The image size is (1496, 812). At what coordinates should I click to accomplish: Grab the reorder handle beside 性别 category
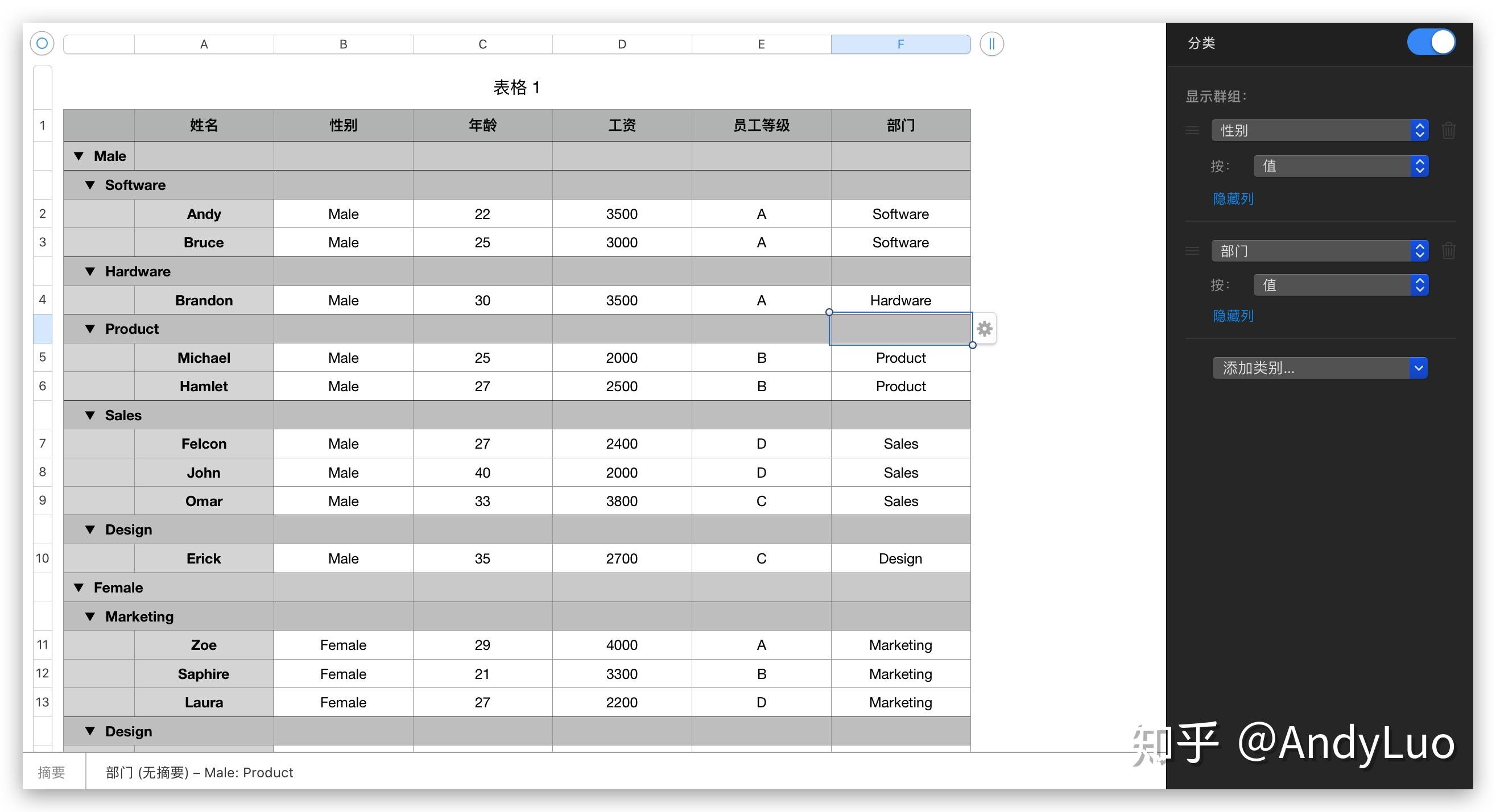pos(1192,131)
